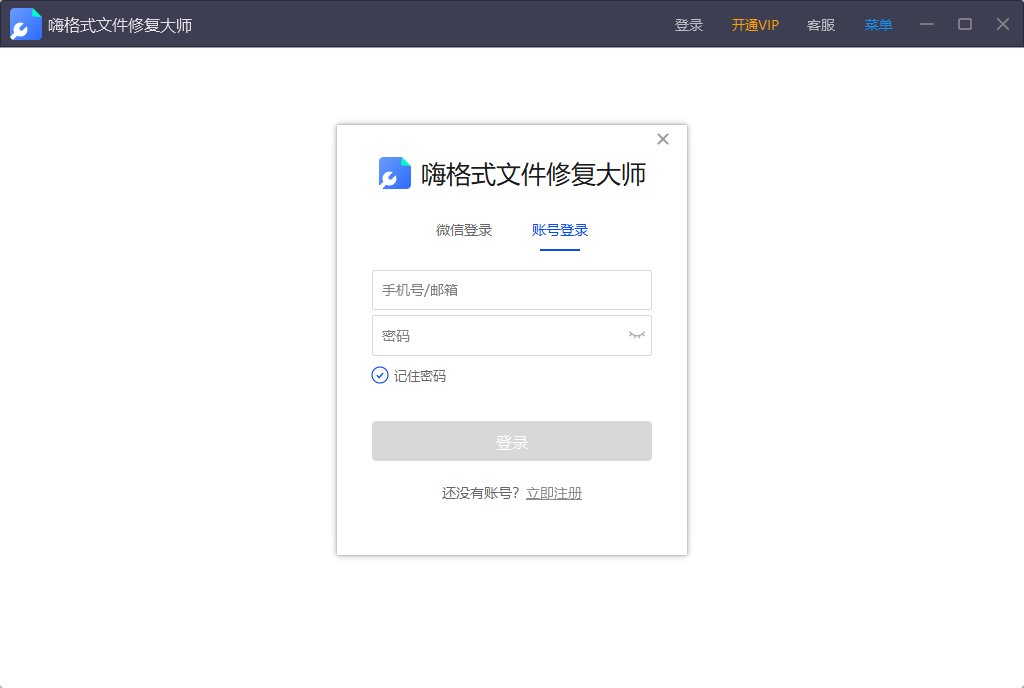Open 登录 in the title bar

pos(688,25)
